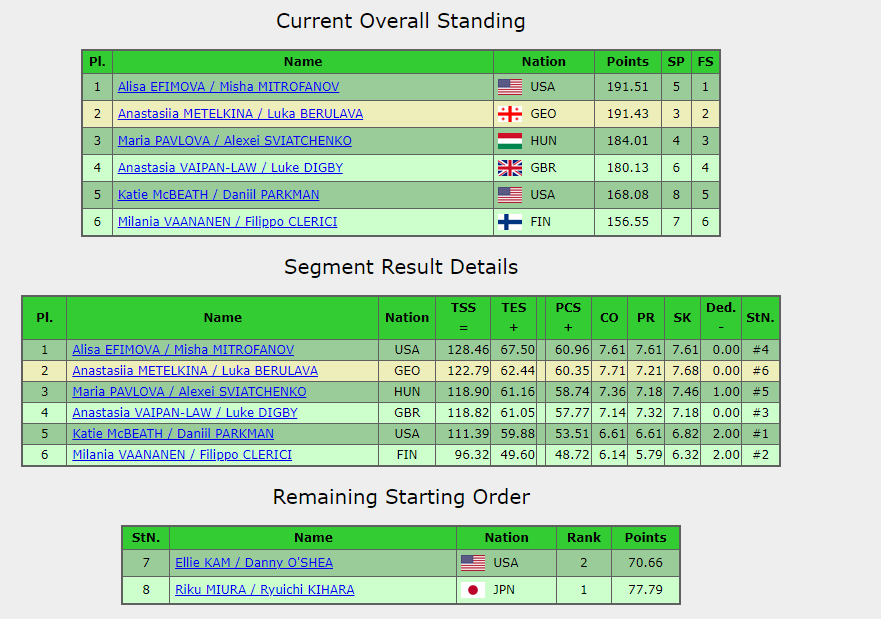Click the Hungary flag icon in overall standing

pos(510,141)
